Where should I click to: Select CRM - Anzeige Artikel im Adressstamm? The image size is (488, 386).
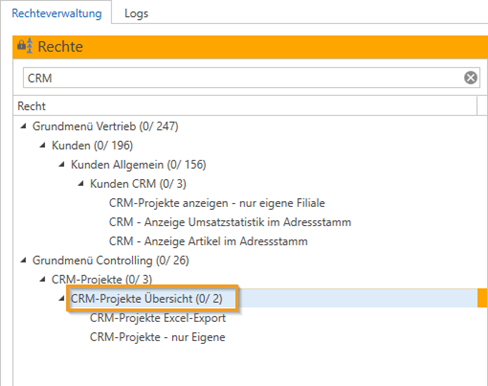click(208, 241)
